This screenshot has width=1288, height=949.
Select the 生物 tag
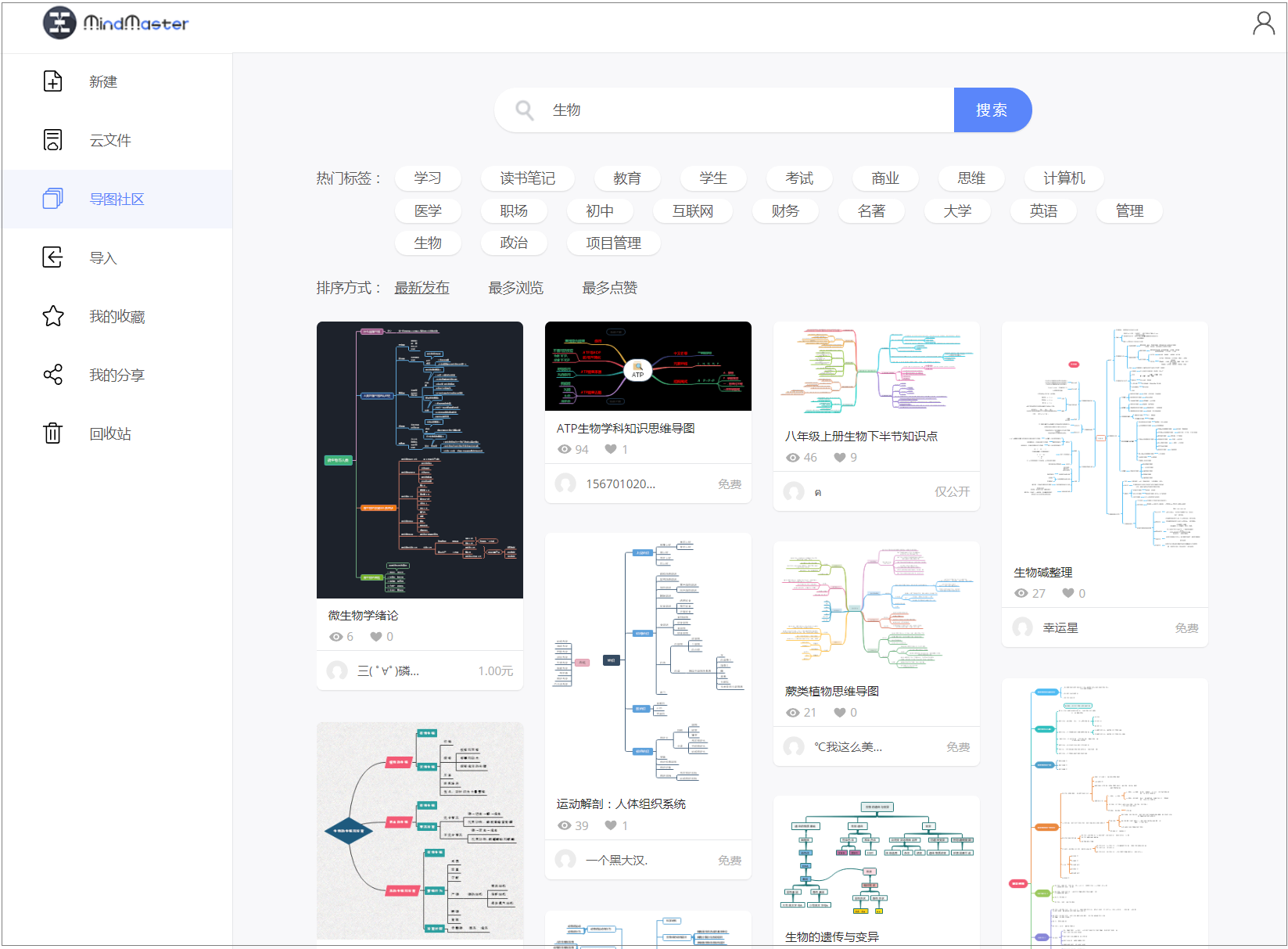[428, 243]
